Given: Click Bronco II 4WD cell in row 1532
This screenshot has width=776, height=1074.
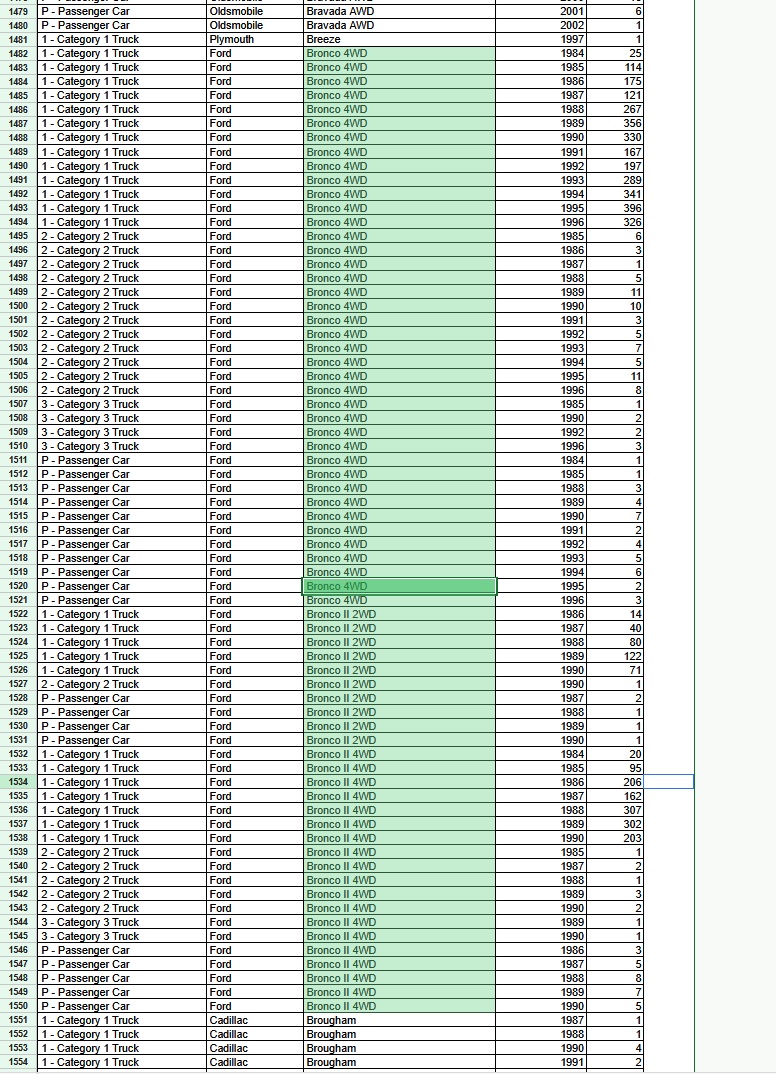Looking at the screenshot, I should pyautogui.click(x=399, y=754).
